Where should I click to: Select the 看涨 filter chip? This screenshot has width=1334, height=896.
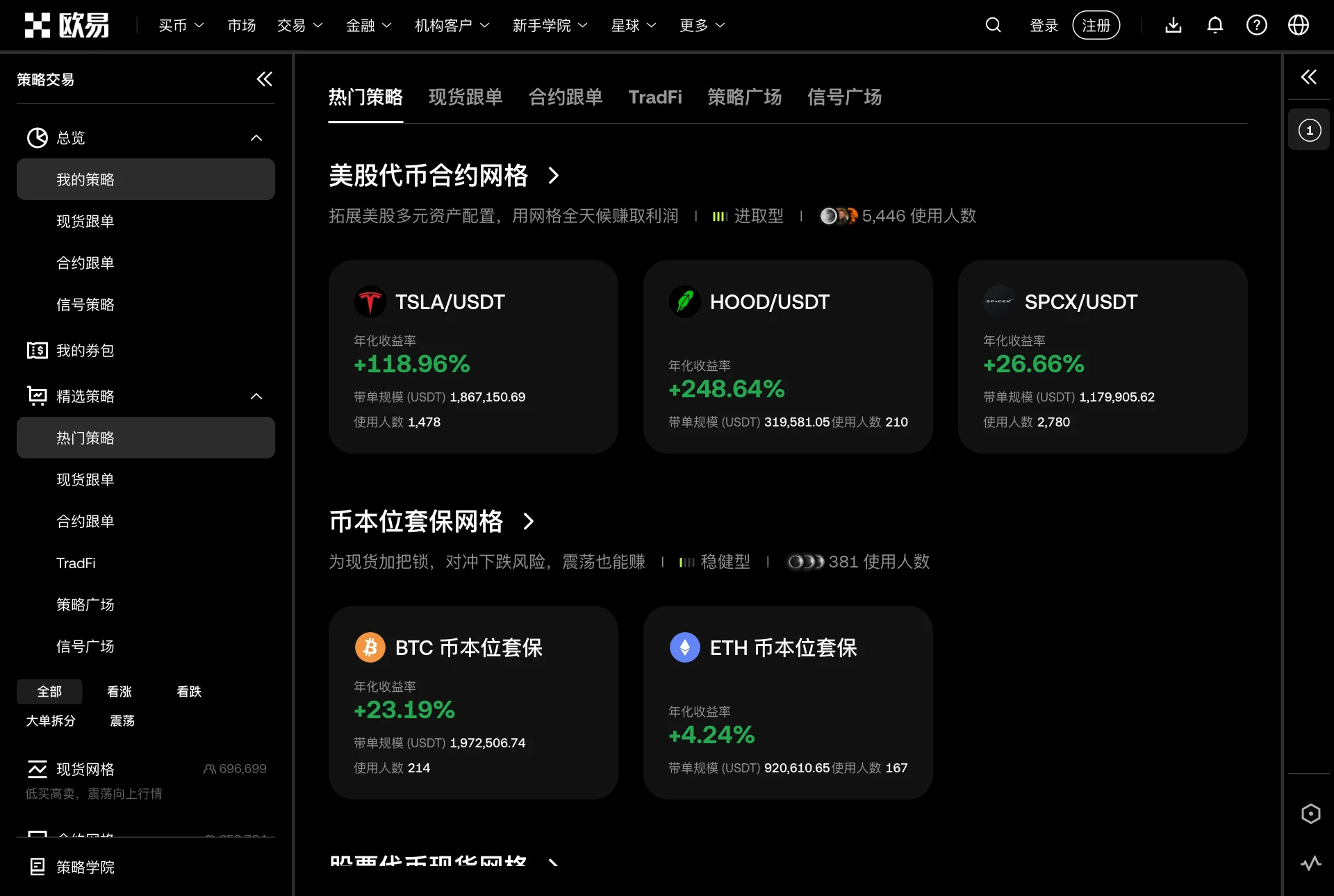[120, 692]
